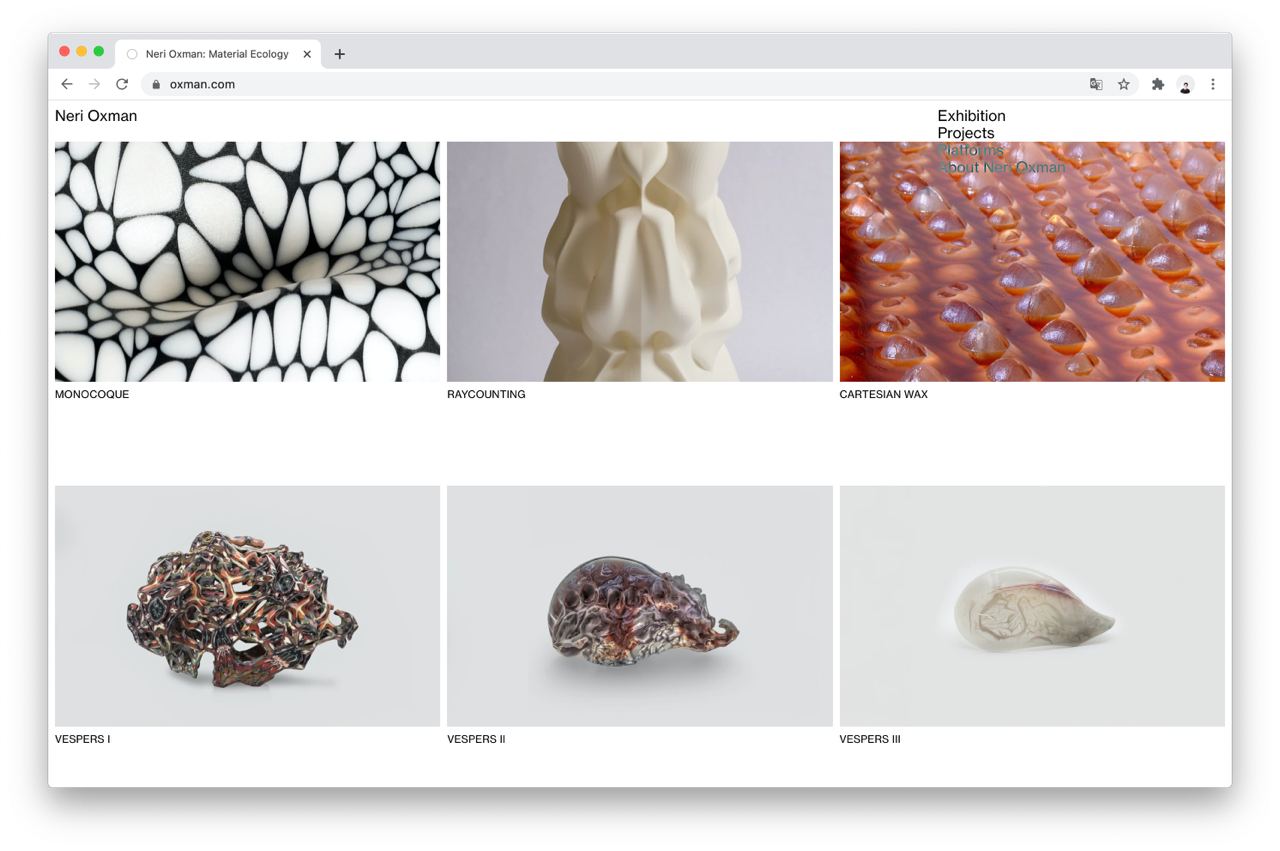The width and height of the screenshot is (1280, 851).
Task: Open the Platforms menu link
Action: point(970,150)
